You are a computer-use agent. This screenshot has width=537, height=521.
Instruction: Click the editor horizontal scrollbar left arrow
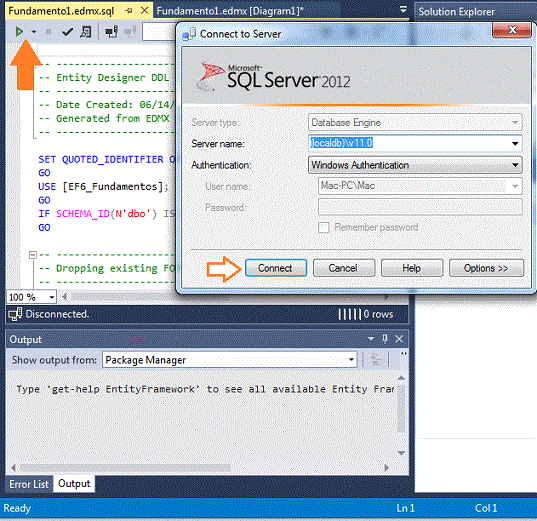click(x=64, y=297)
